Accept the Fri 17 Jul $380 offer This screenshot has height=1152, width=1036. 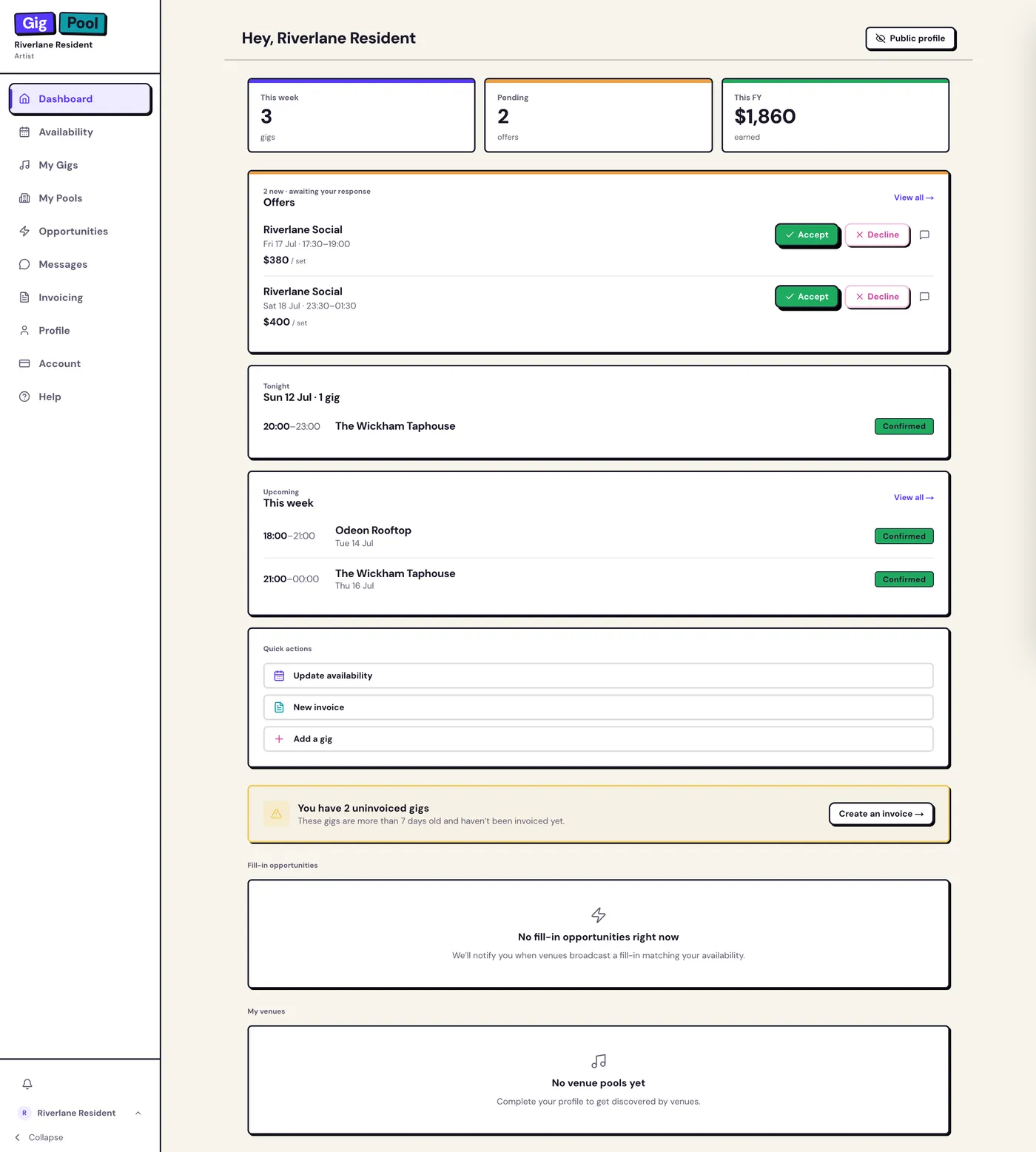[807, 235]
